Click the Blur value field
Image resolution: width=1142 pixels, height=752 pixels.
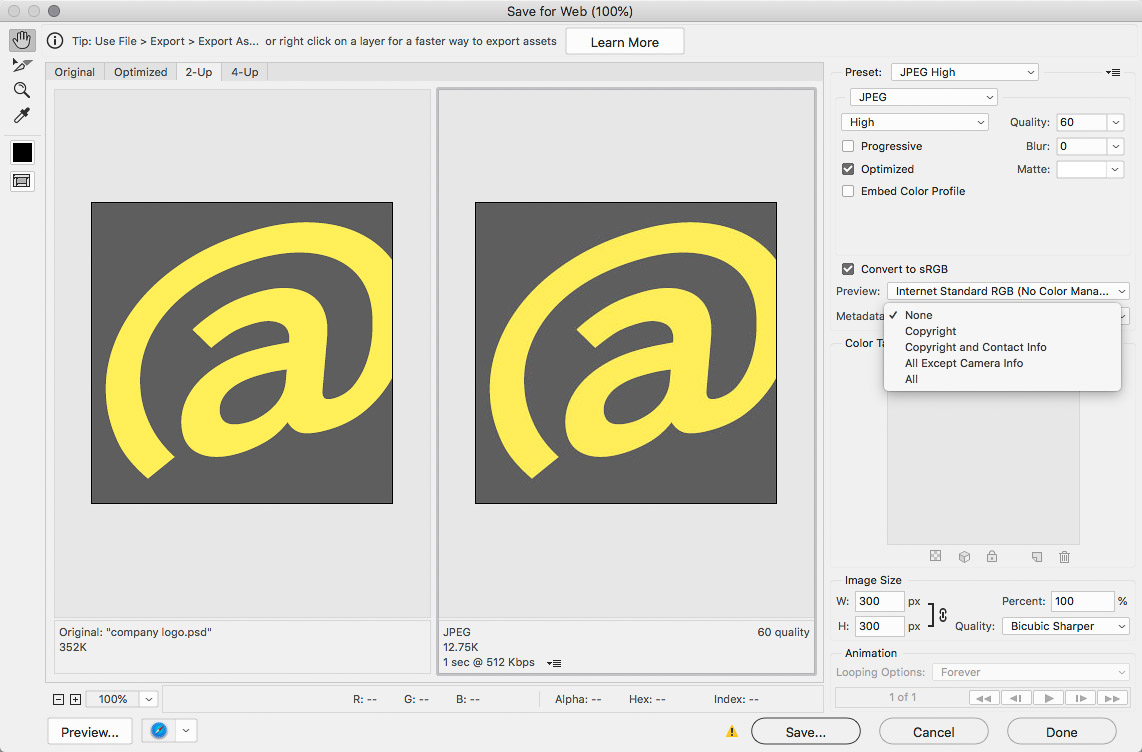point(1082,146)
